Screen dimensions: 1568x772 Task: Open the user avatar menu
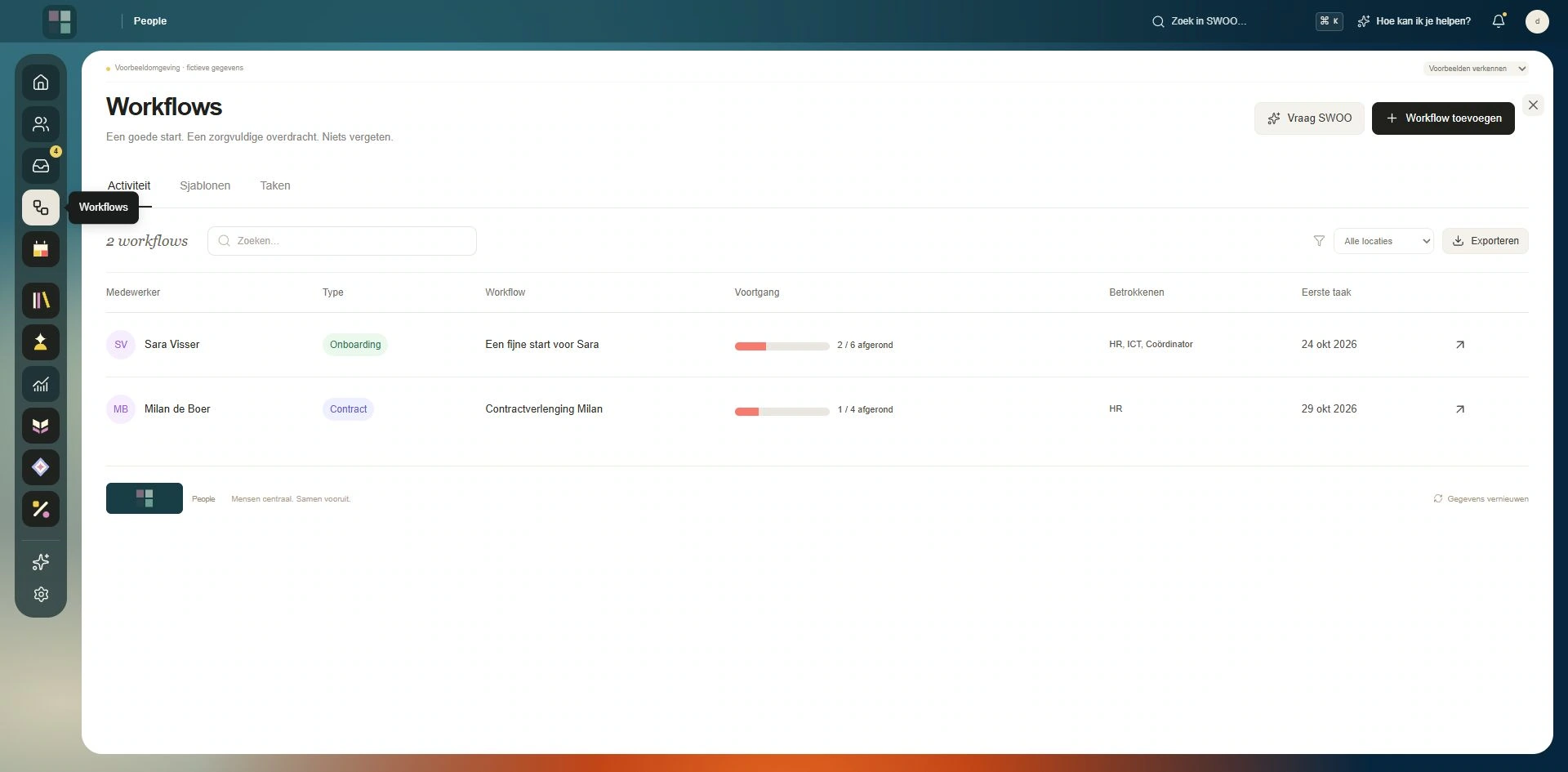point(1537,21)
